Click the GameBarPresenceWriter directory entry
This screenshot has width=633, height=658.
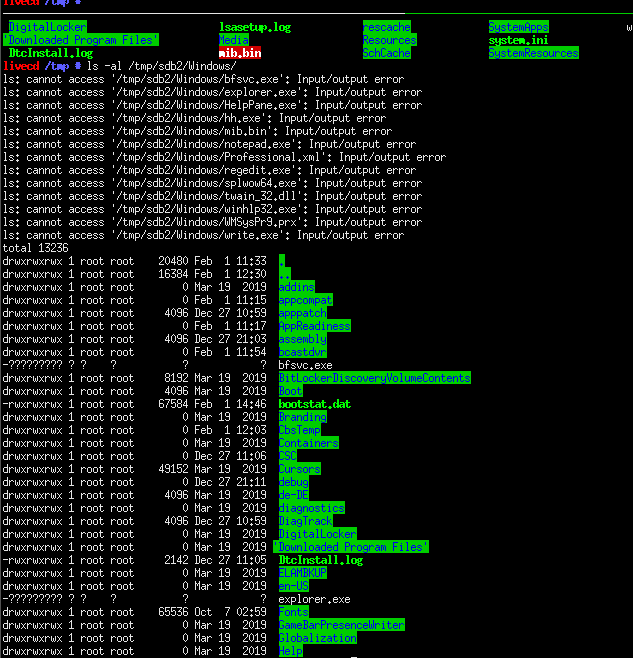coord(342,626)
